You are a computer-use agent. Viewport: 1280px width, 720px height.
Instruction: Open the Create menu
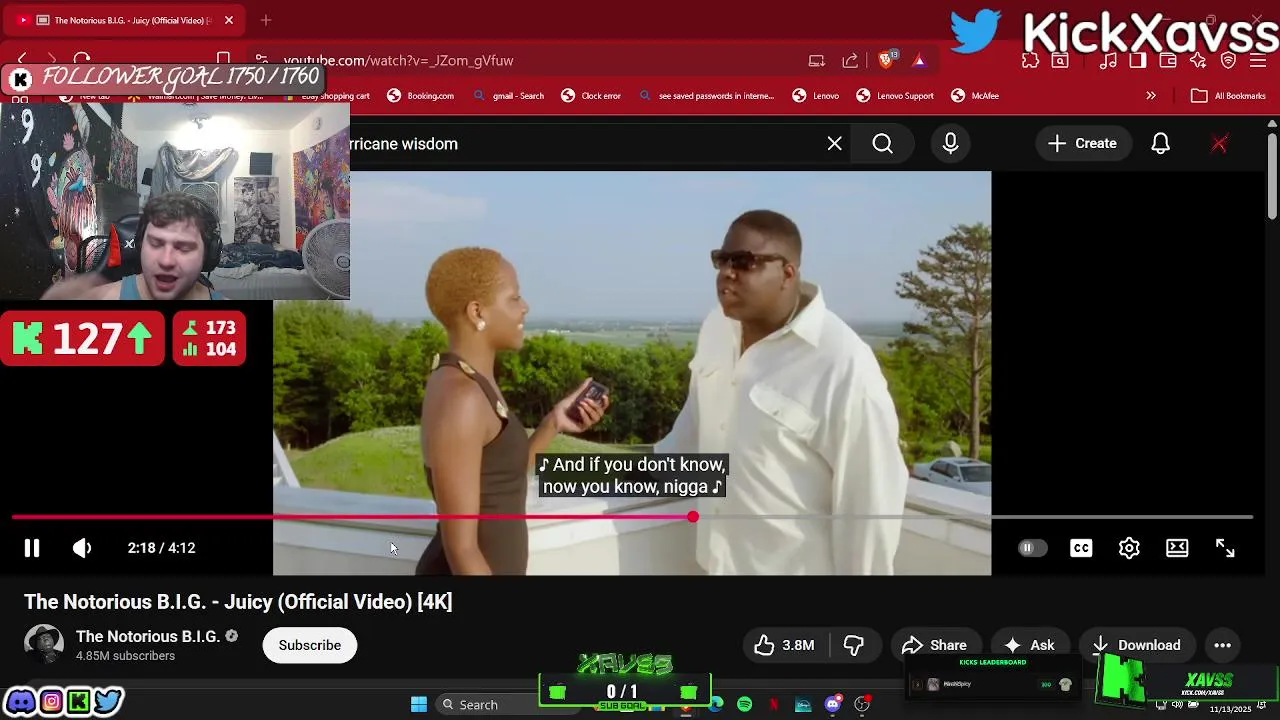coord(1082,144)
